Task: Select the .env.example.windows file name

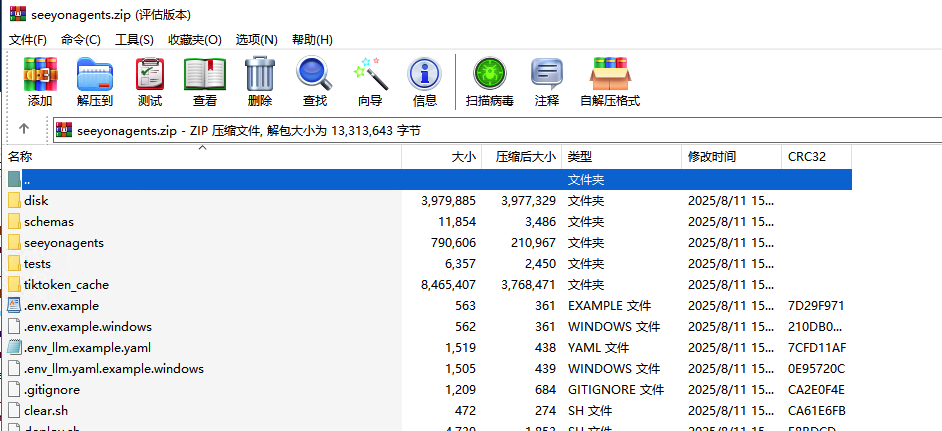Action: click(88, 326)
